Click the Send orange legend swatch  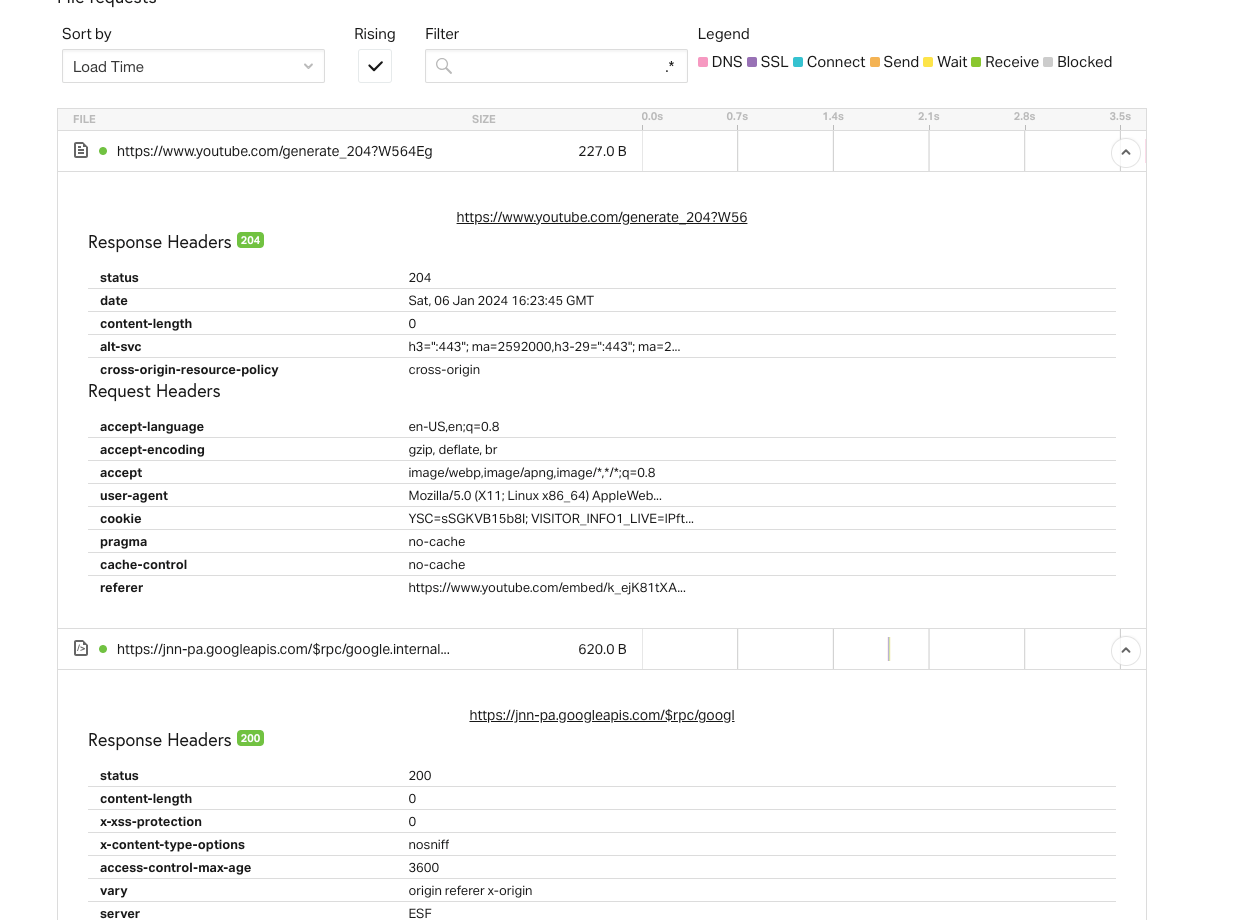pos(875,62)
